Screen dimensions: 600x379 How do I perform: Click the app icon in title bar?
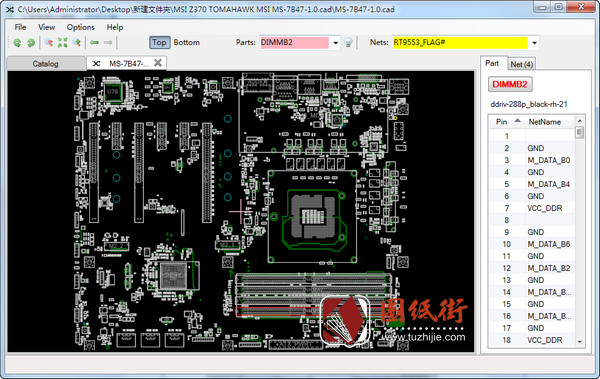[x=10, y=9]
